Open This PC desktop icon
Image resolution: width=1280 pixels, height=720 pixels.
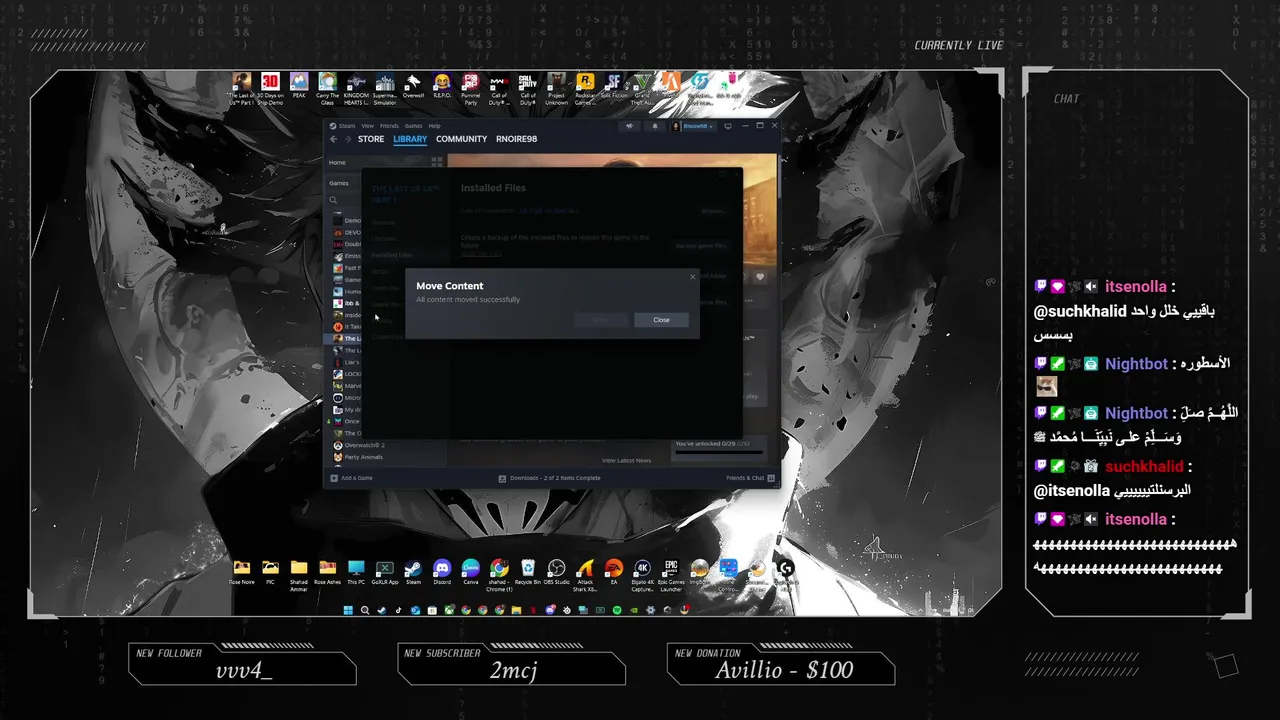tap(356, 572)
